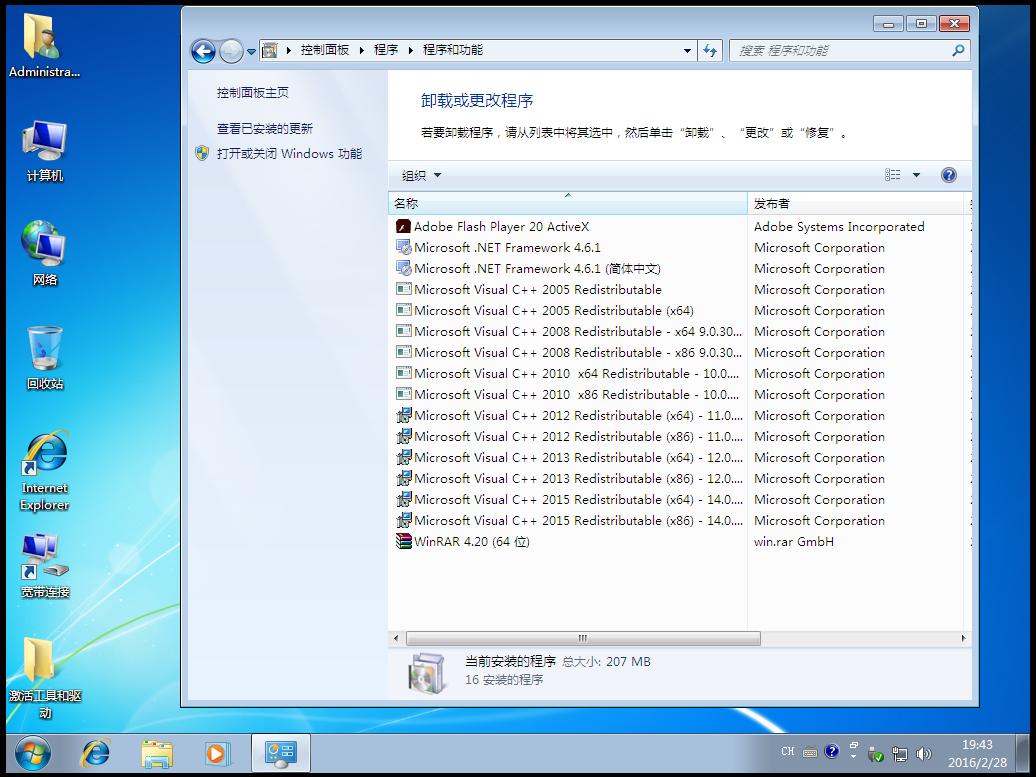
Task: Click the Forward navigation arrow
Action: [231, 51]
